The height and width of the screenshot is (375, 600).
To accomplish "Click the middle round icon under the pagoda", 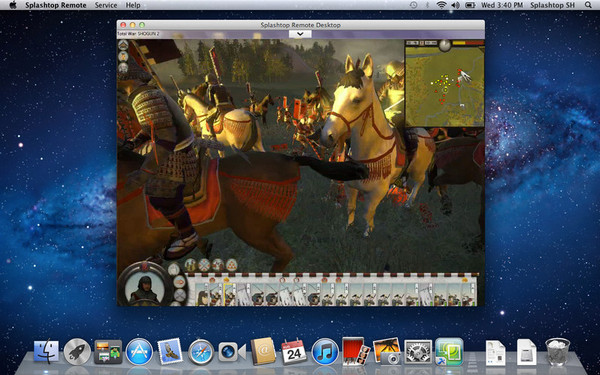I will (123, 57).
